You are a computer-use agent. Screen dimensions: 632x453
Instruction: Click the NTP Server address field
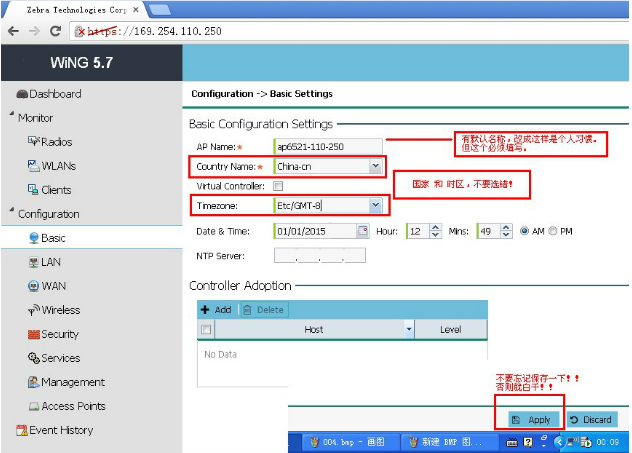(x=320, y=255)
